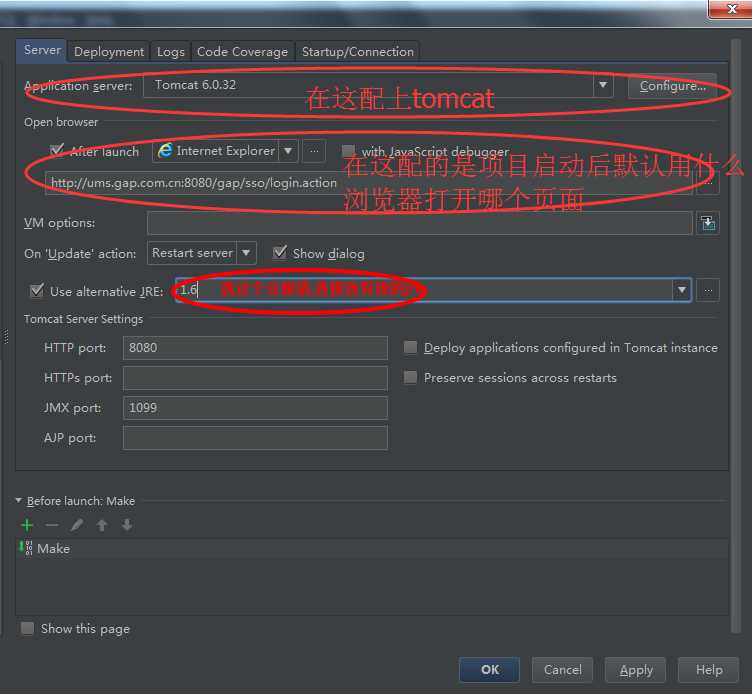The height and width of the screenshot is (694, 752).
Task: Open alternative JRE dropdown arrow
Action: click(x=681, y=291)
